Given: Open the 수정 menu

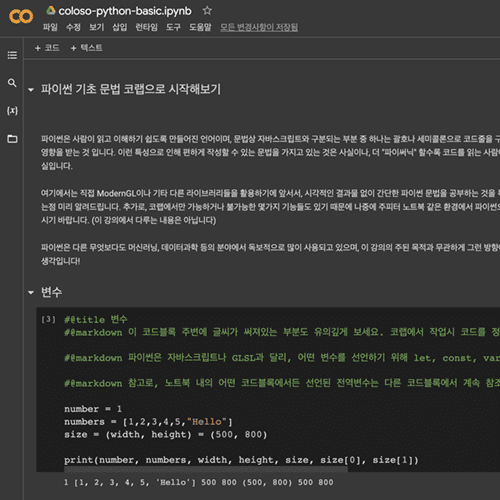Looking at the screenshot, I should (73, 27).
